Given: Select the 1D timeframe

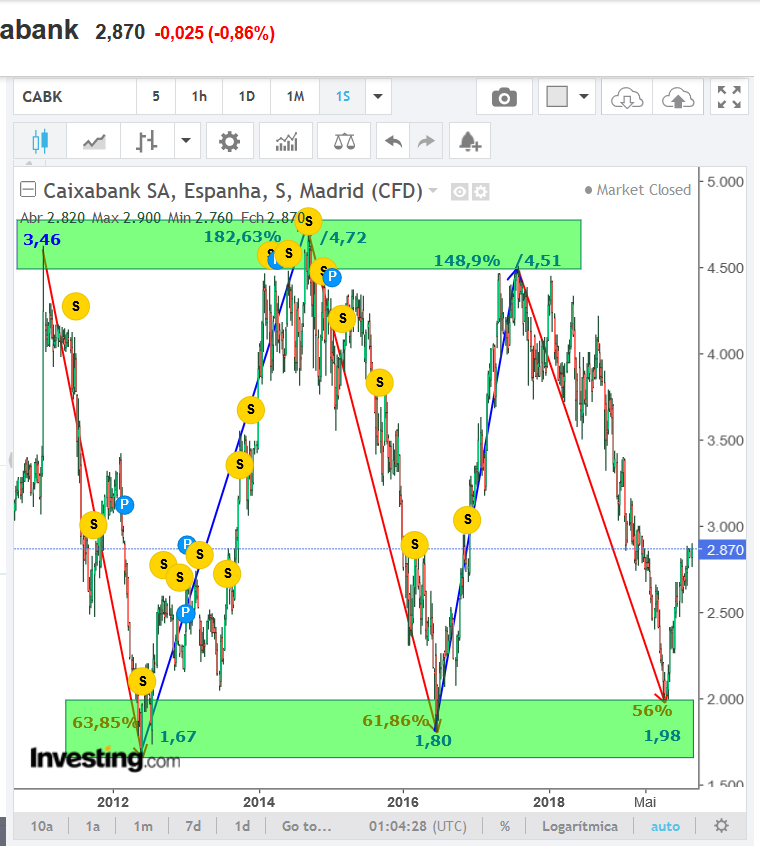Looking at the screenshot, I should click(x=247, y=97).
